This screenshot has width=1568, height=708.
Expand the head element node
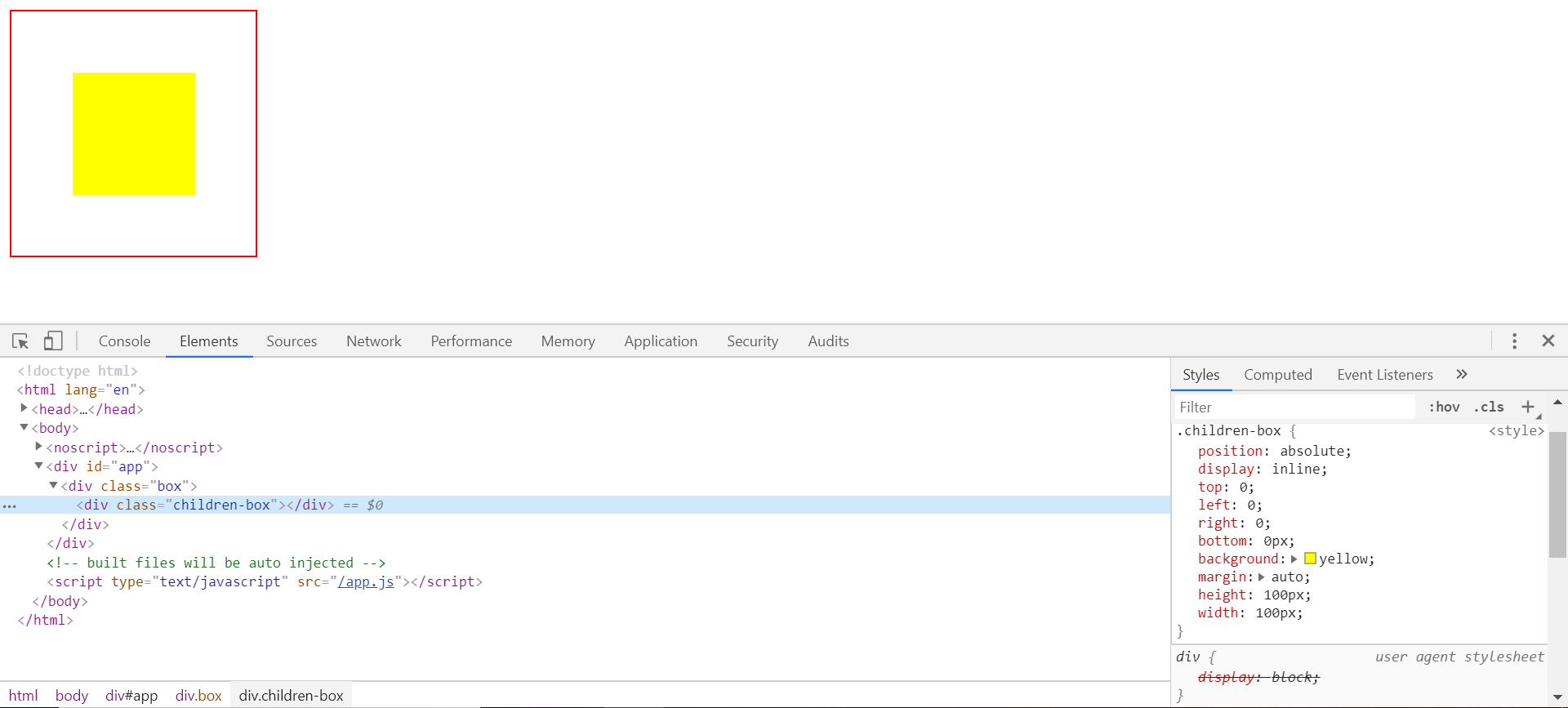[24, 408]
